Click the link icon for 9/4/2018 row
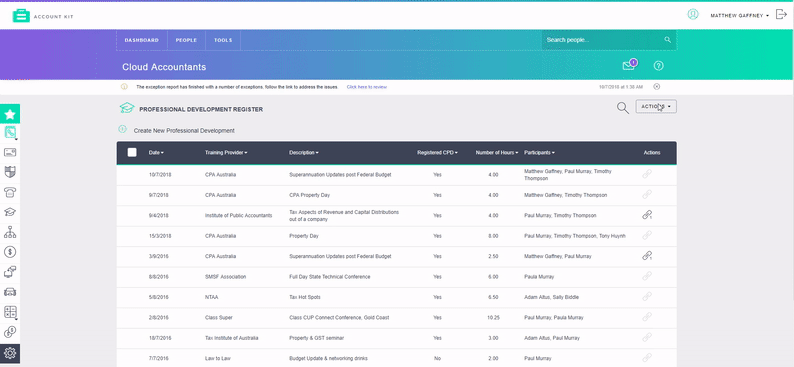Image resolution: width=794 pixels, height=367 pixels. click(x=647, y=215)
